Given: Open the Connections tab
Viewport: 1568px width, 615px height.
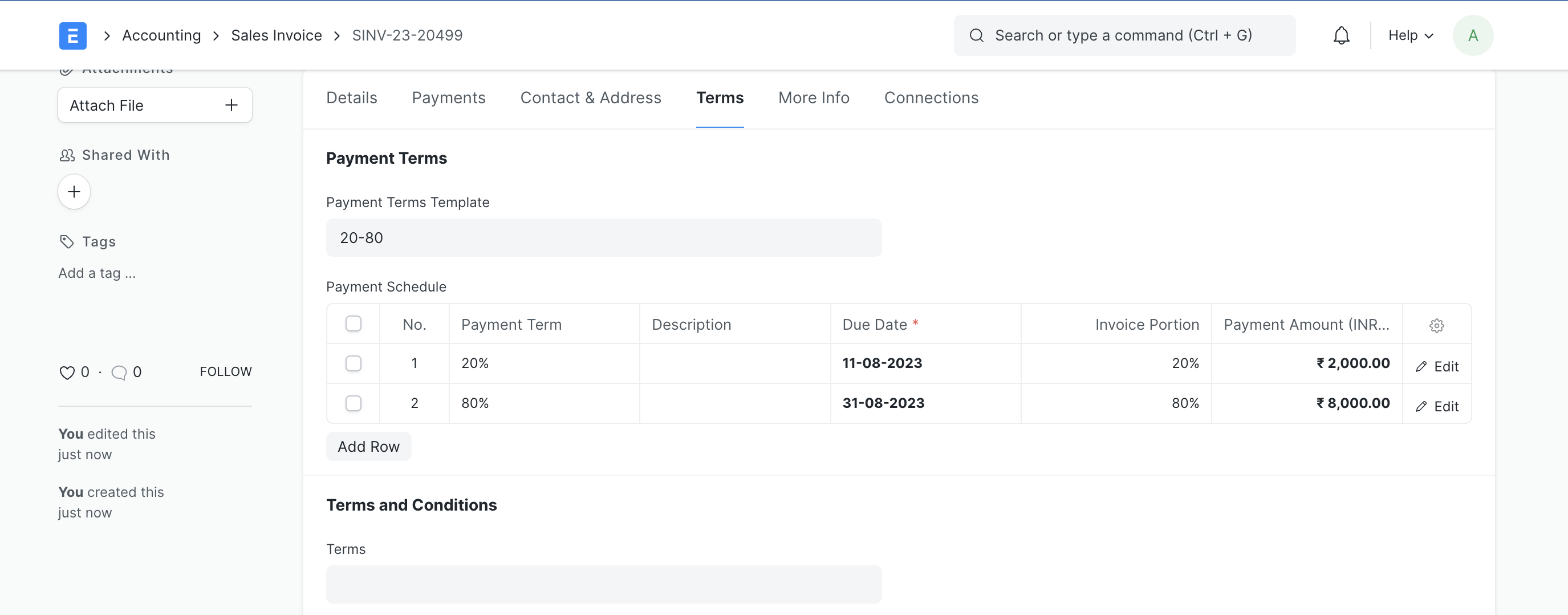Looking at the screenshot, I should (x=931, y=98).
